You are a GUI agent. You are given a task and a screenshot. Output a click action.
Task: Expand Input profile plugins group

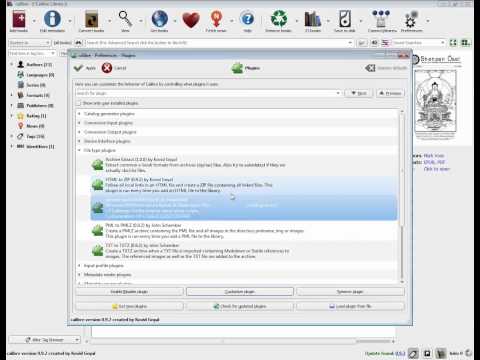(x=80, y=266)
